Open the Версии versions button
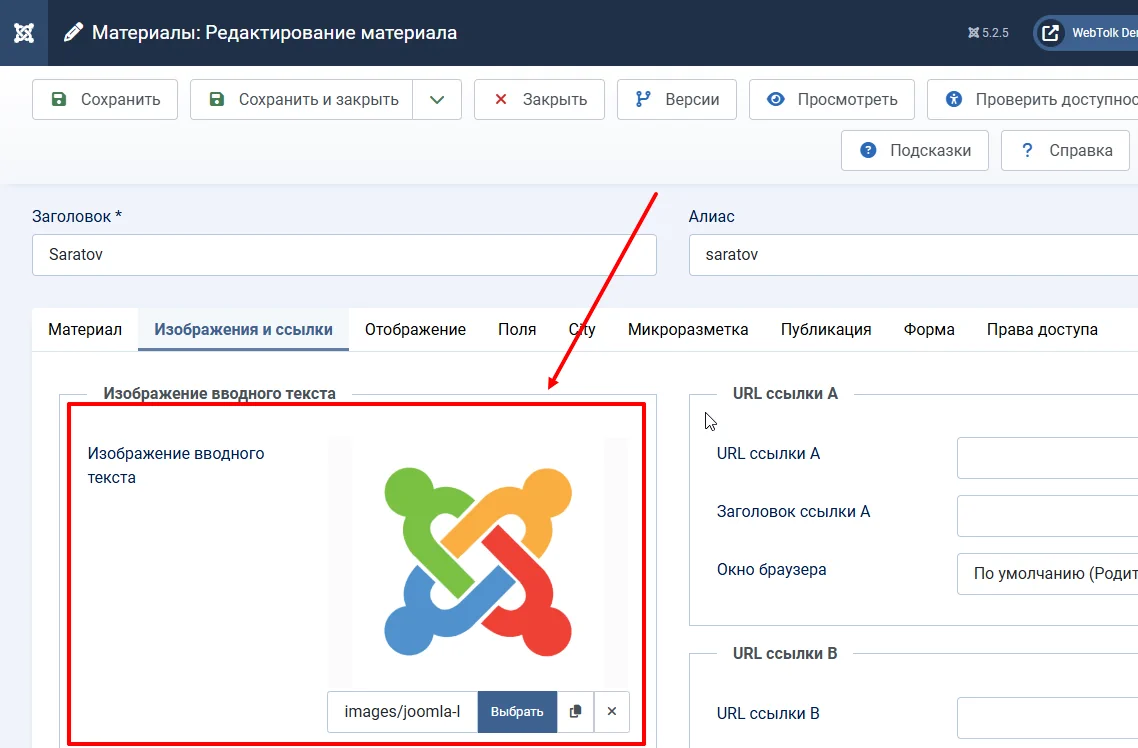 [x=677, y=99]
